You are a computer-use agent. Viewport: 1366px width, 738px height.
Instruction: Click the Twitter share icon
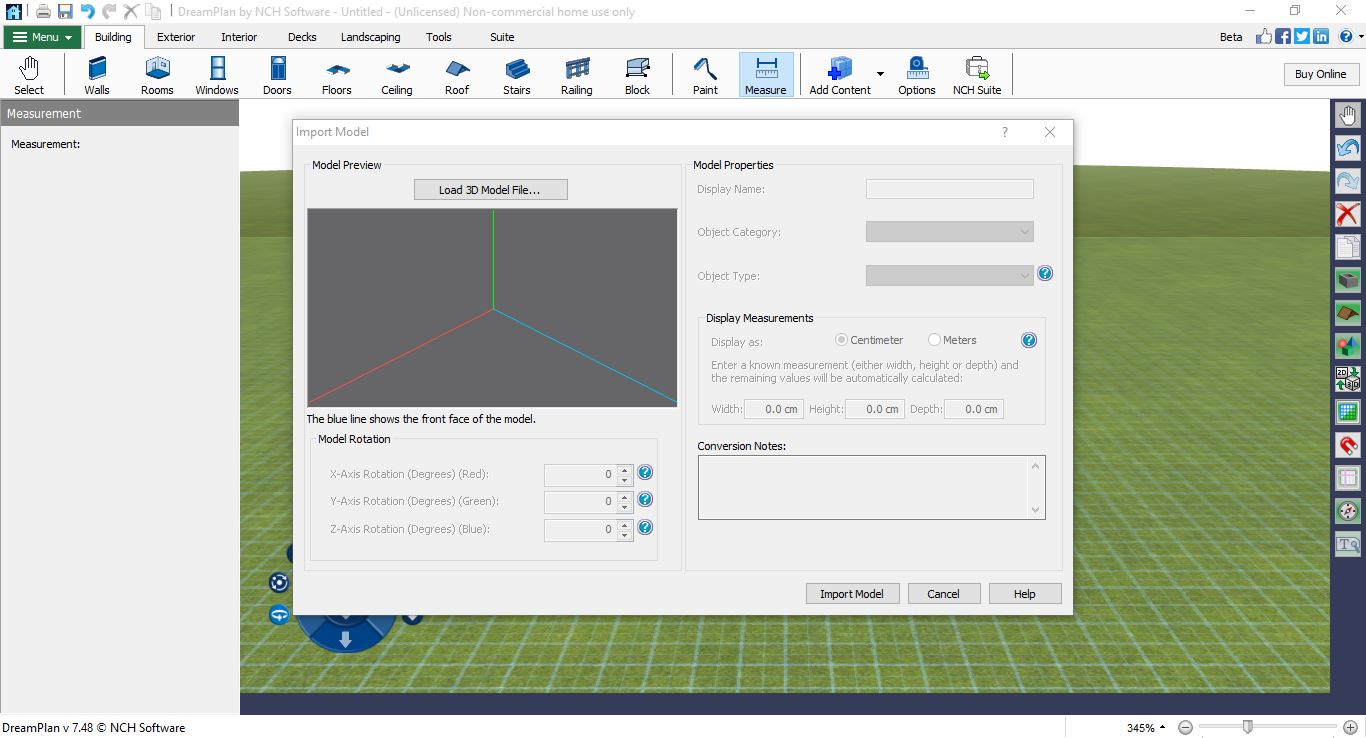tap(1302, 36)
